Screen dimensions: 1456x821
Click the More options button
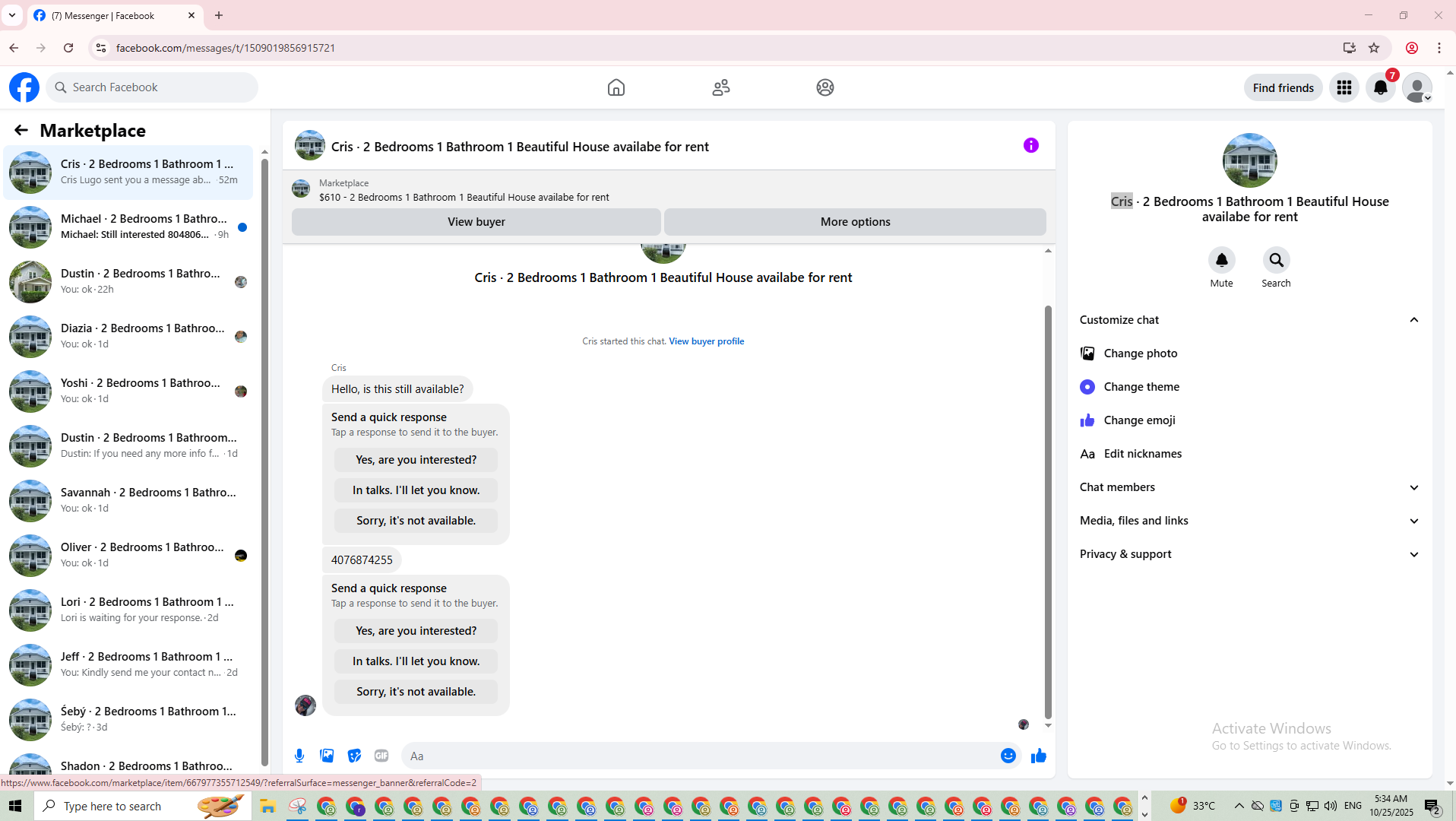click(x=856, y=222)
